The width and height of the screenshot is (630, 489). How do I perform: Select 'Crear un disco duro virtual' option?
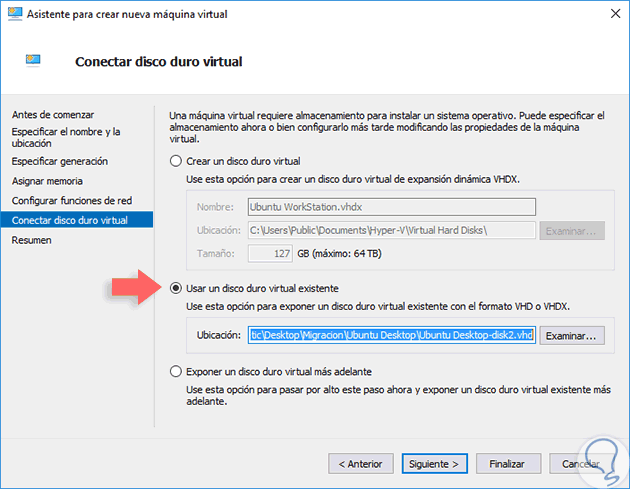(x=177, y=160)
